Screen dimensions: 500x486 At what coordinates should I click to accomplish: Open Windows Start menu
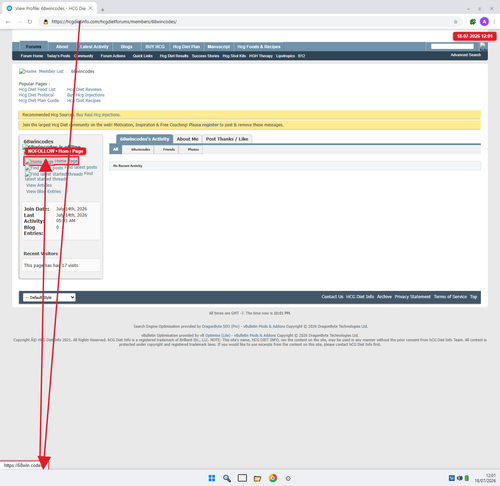[212, 478]
